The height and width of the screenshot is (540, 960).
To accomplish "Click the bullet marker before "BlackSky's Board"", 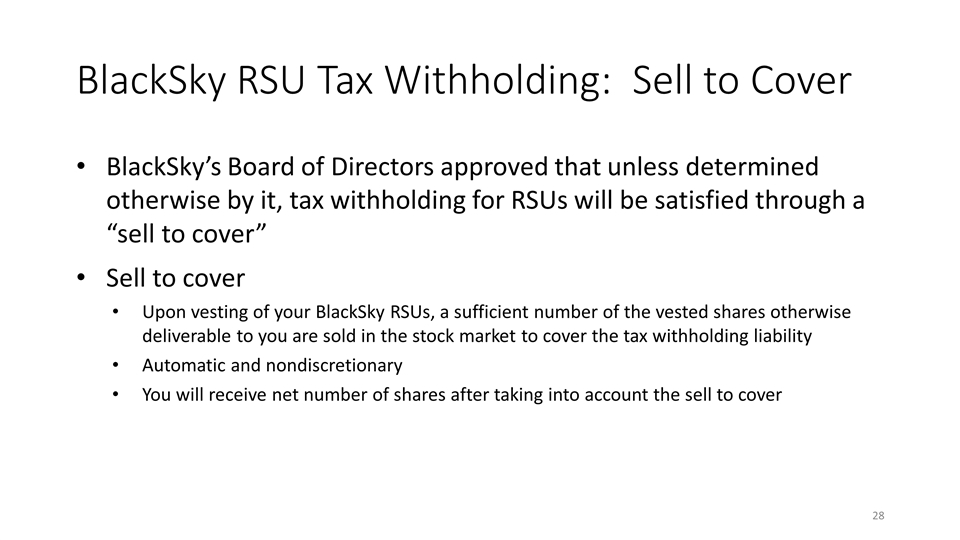I will coord(84,167).
